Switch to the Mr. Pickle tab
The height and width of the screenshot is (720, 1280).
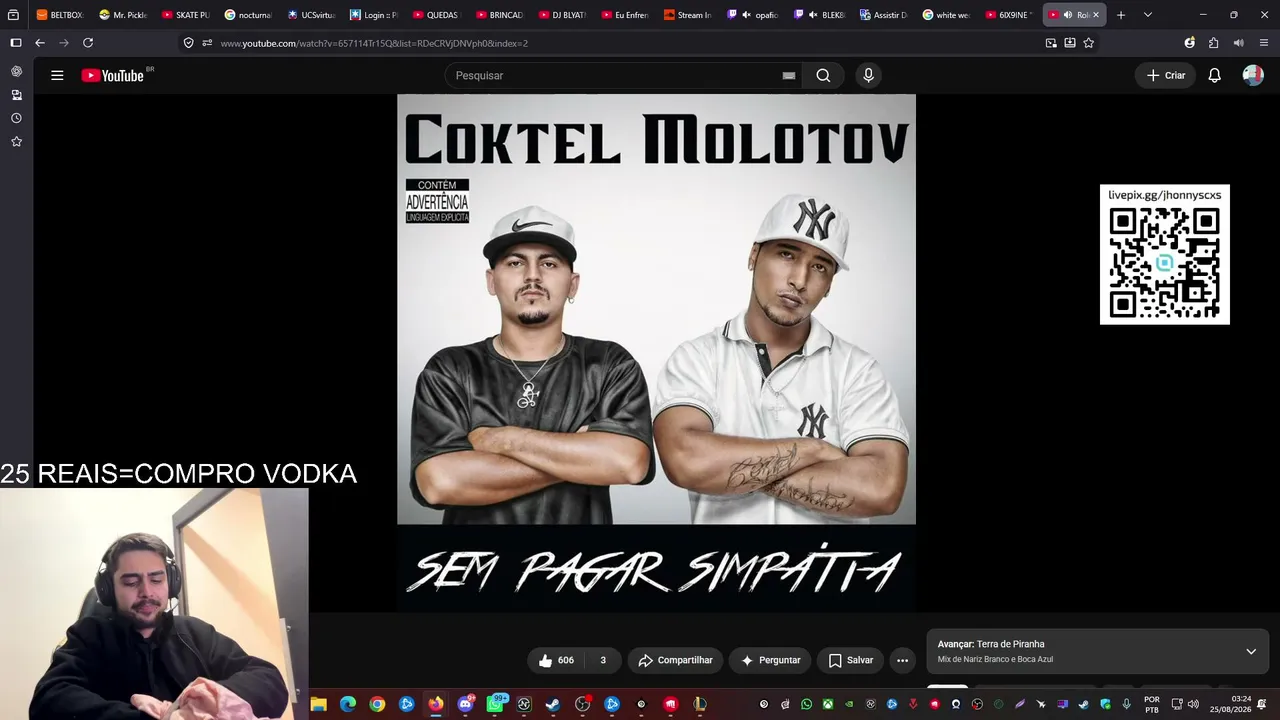(x=123, y=15)
